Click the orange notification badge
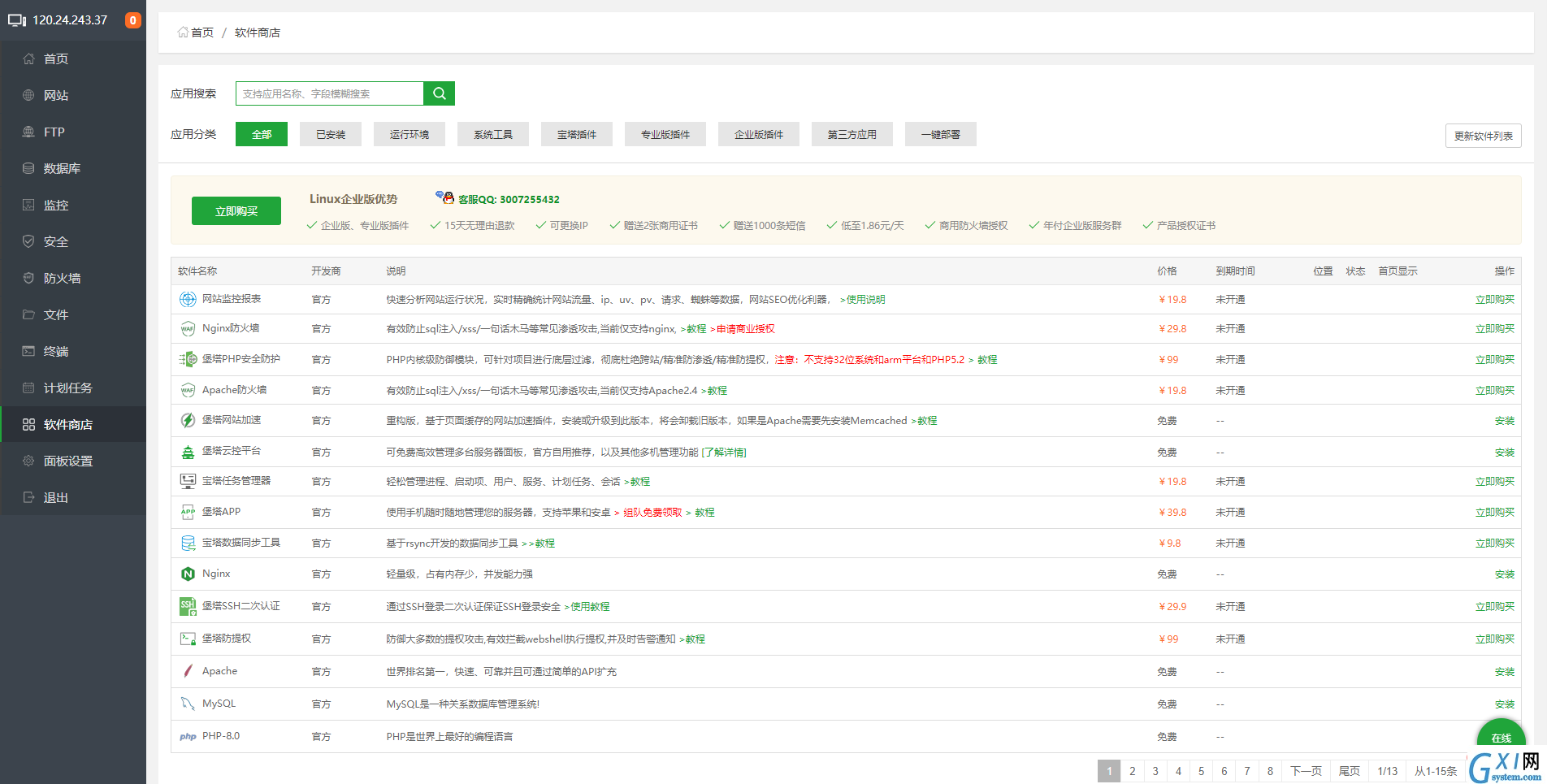This screenshot has width=1547, height=784. point(132,20)
